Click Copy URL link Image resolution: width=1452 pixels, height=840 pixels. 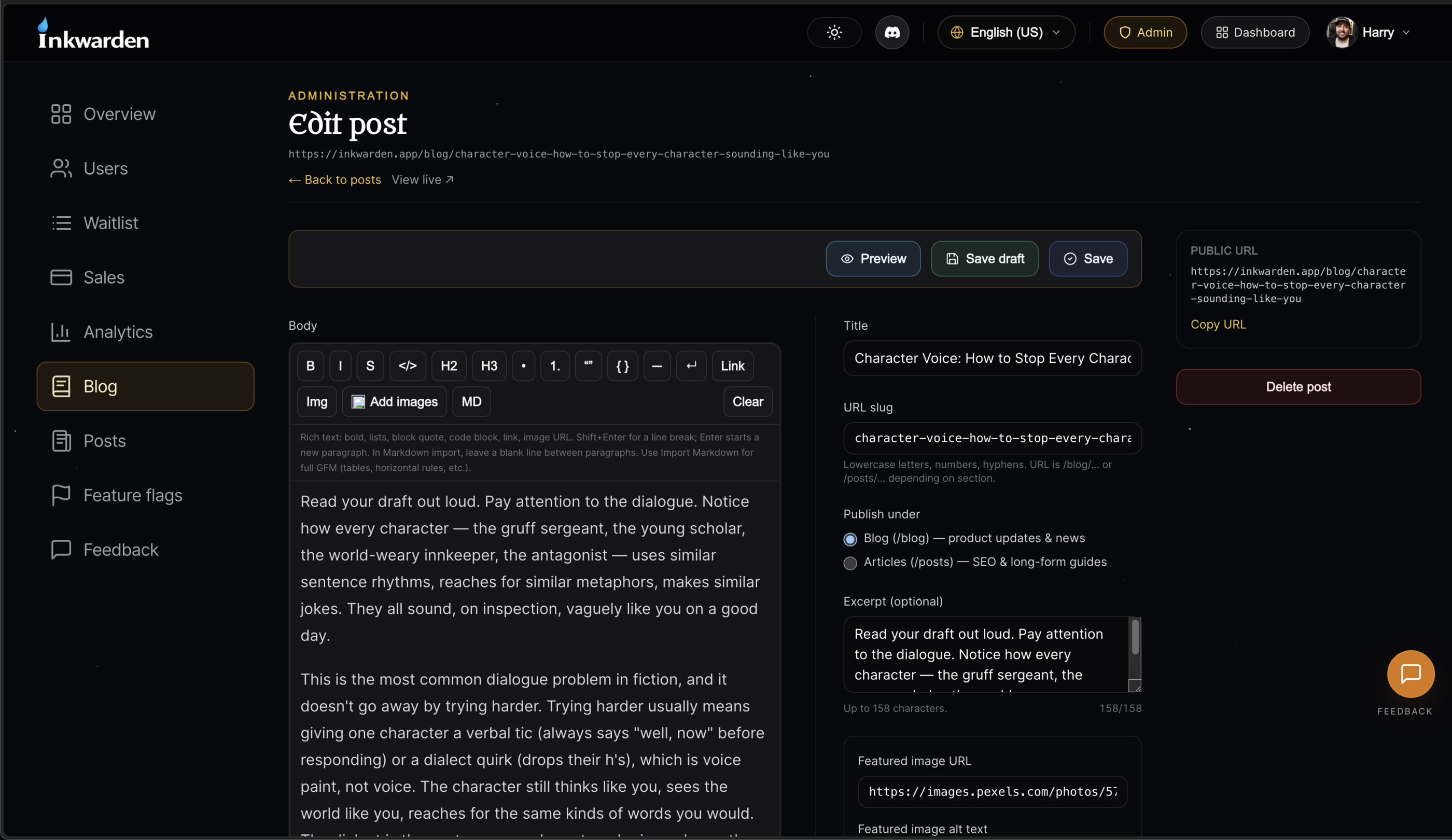(1218, 325)
